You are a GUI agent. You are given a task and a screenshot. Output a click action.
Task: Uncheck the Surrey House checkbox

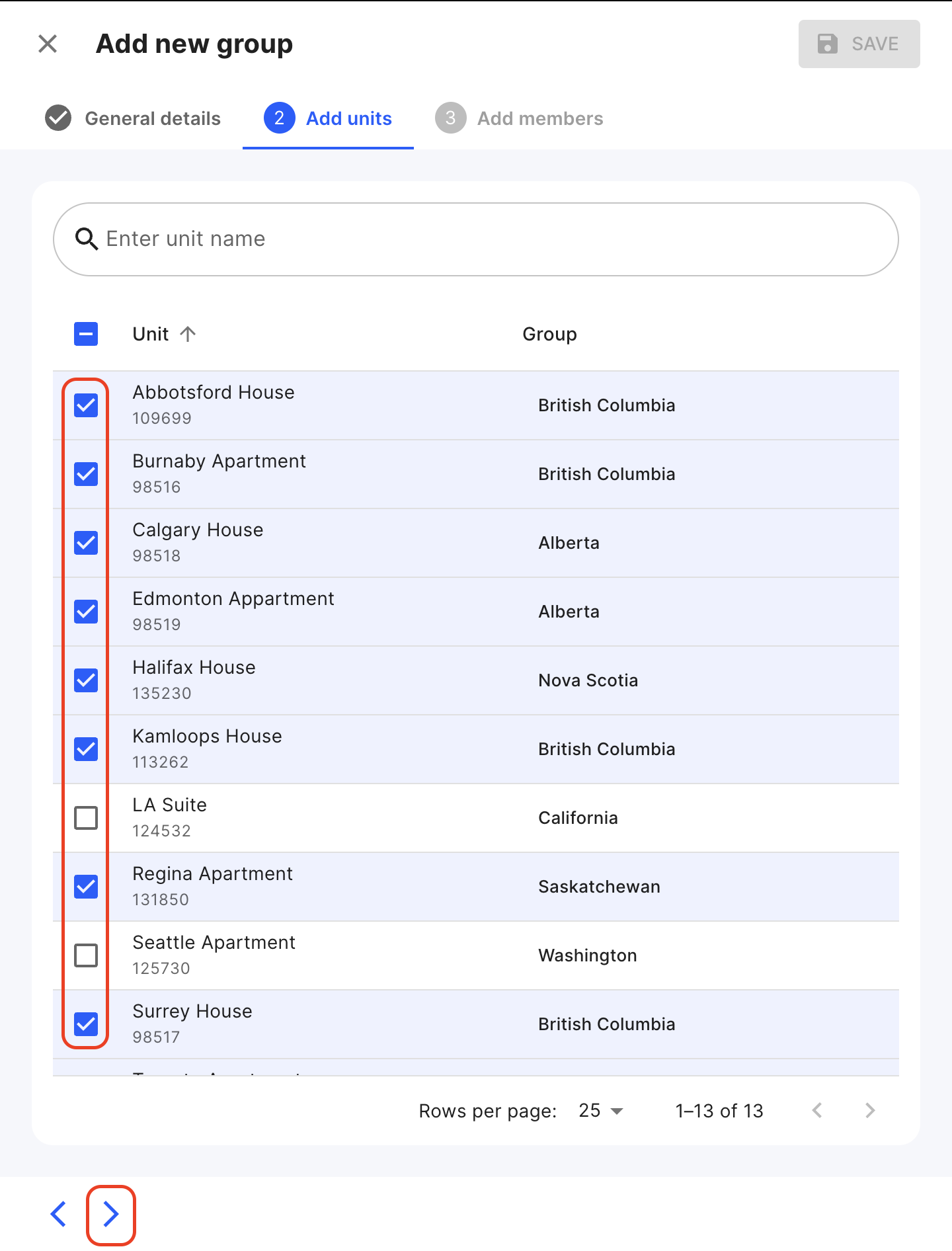(86, 1024)
